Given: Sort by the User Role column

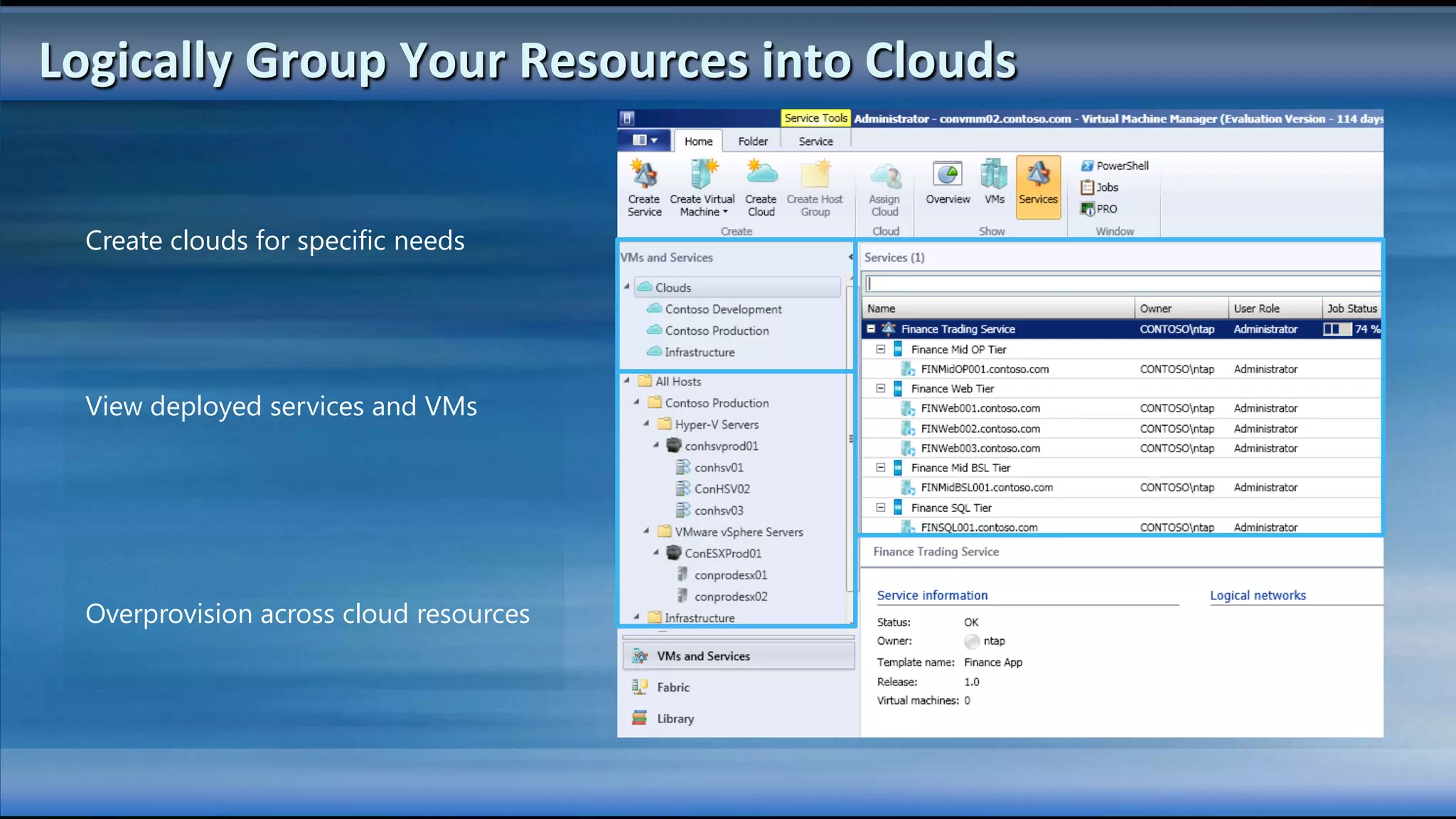Looking at the screenshot, I should click(x=1275, y=309).
